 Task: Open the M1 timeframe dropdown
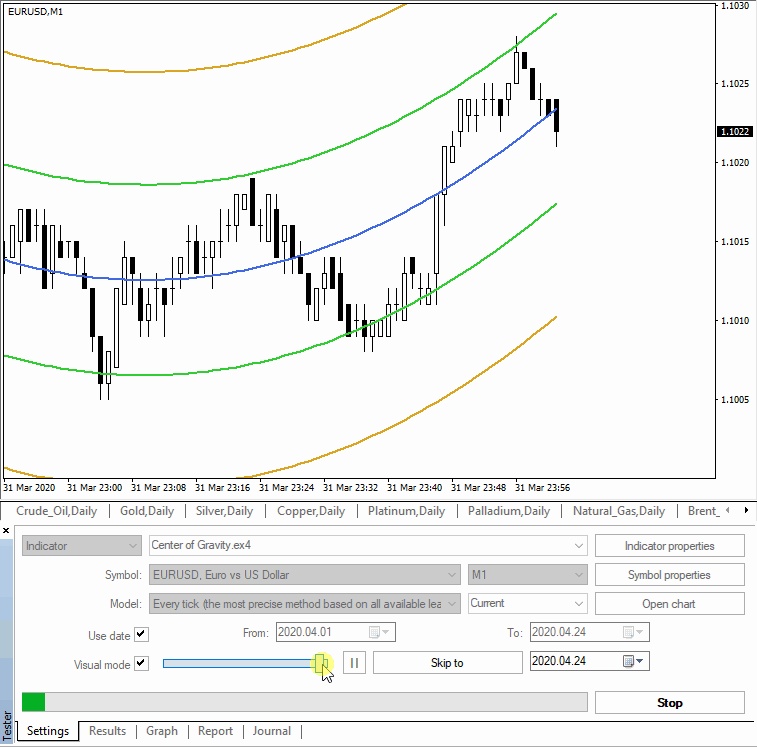click(x=577, y=575)
